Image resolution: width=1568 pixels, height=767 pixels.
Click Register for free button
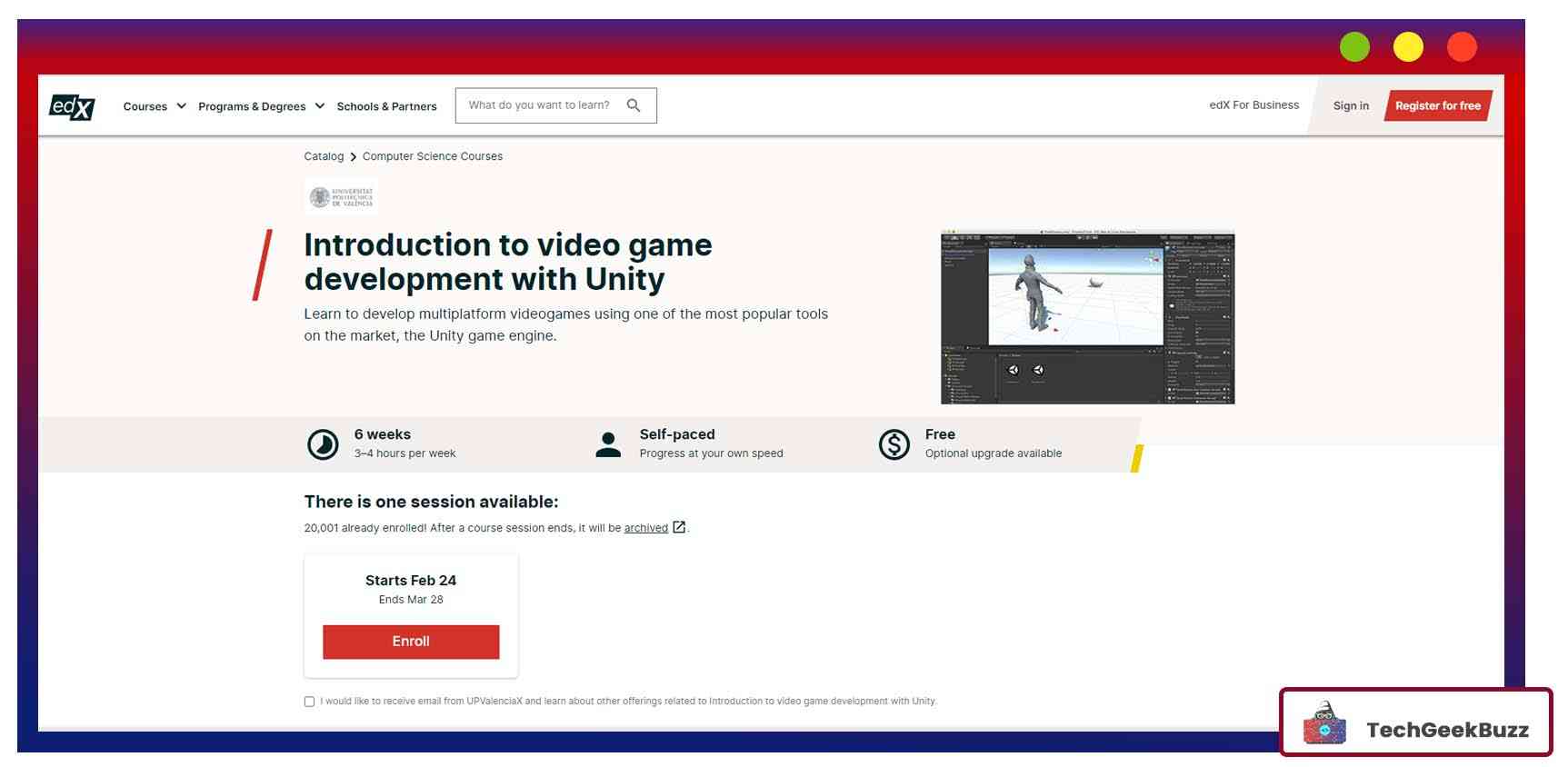pyautogui.click(x=1437, y=105)
